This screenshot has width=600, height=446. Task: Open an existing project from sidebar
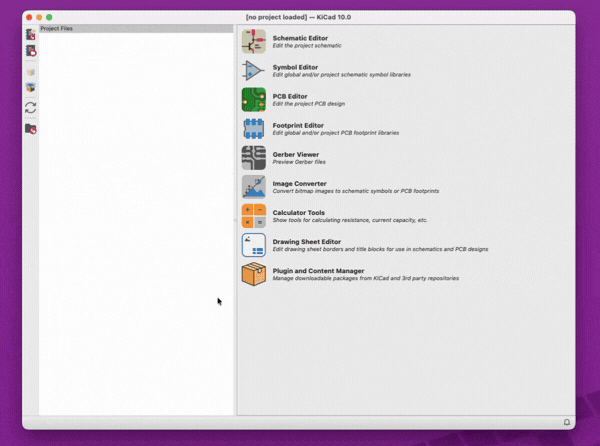coord(31,50)
